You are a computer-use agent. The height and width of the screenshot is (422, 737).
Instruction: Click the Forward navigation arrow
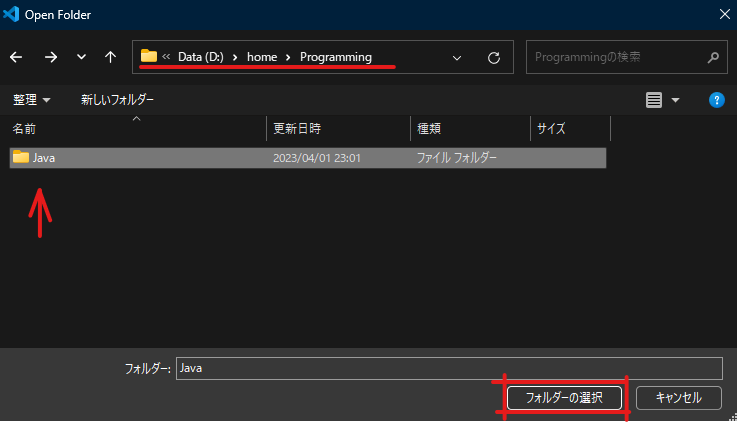tap(50, 58)
